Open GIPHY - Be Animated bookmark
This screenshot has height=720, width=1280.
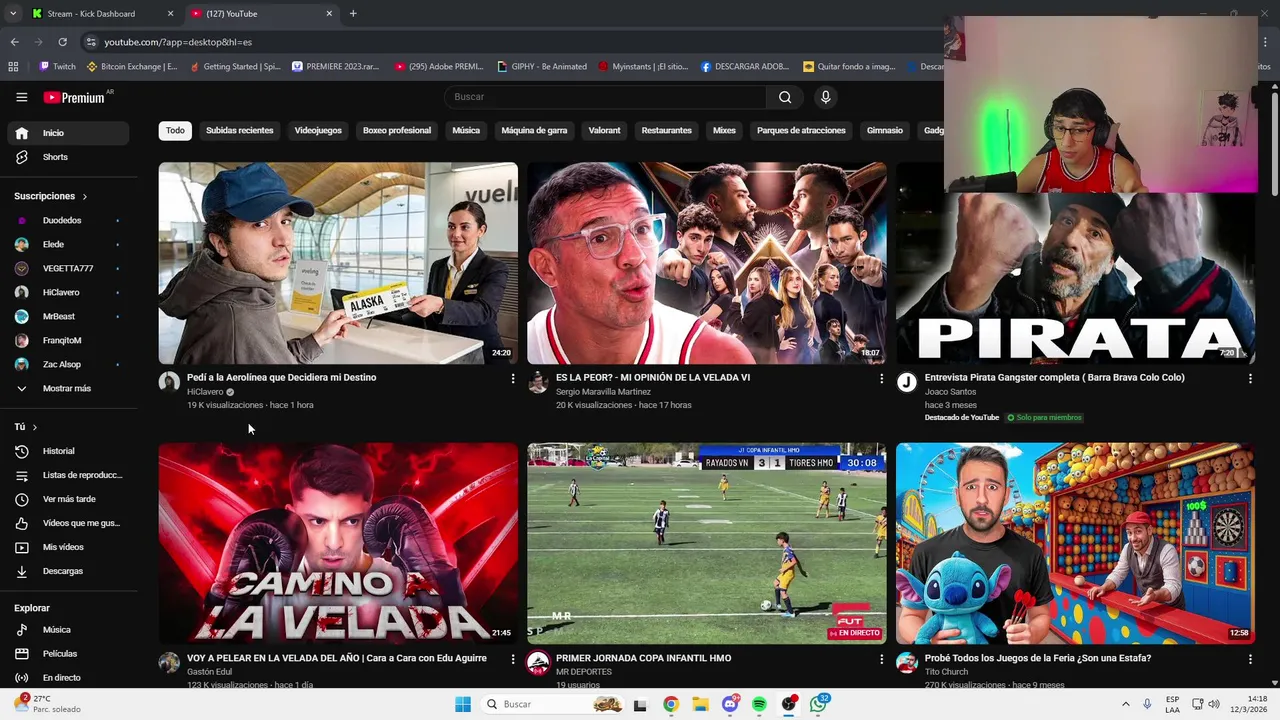pos(541,67)
